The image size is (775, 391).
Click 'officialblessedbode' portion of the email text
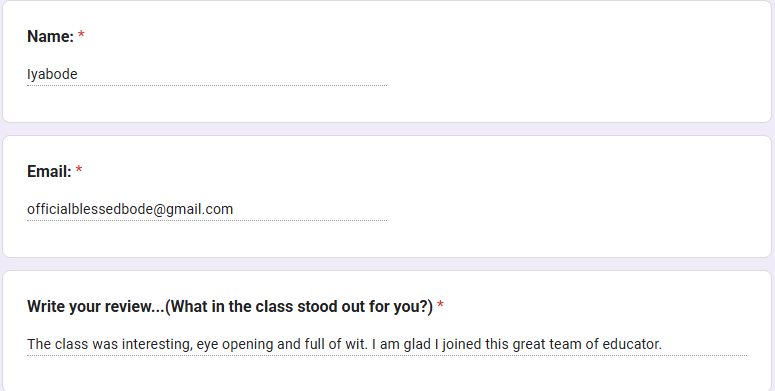(89, 209)
